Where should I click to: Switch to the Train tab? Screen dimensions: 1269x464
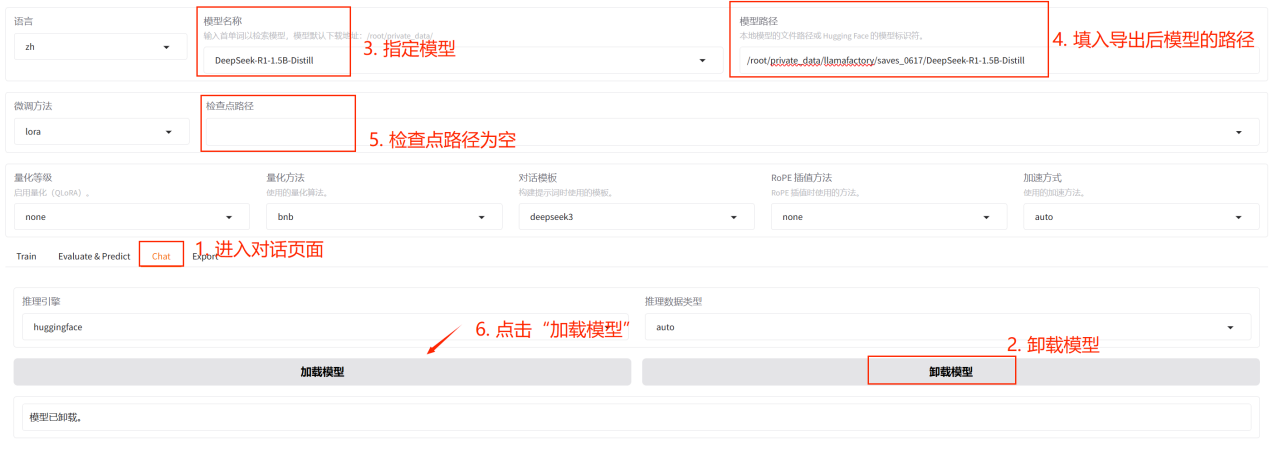tap(26, 256)
